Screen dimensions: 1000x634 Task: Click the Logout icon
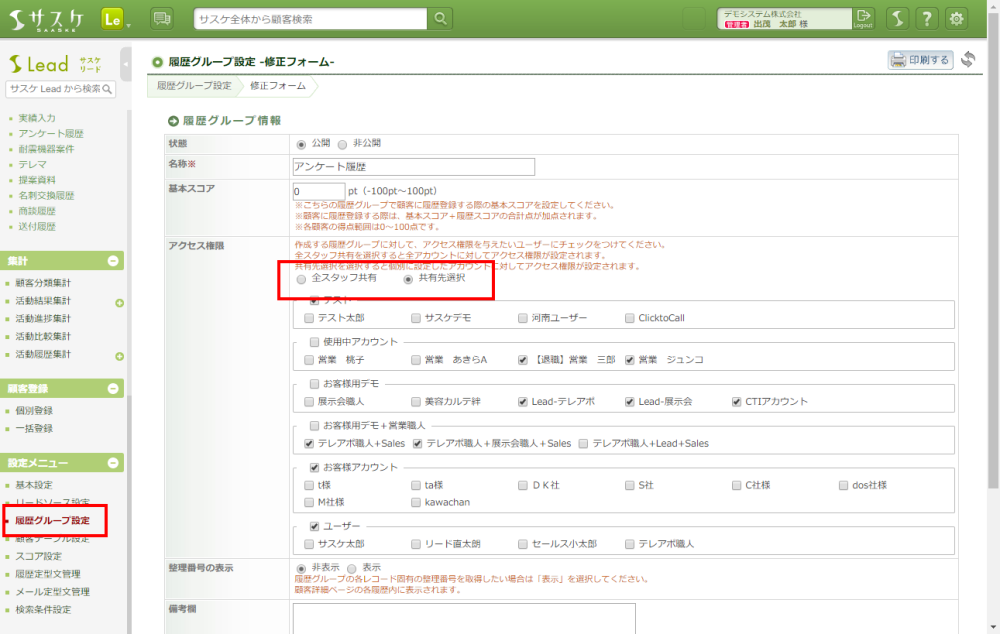(x=863, y=18)
